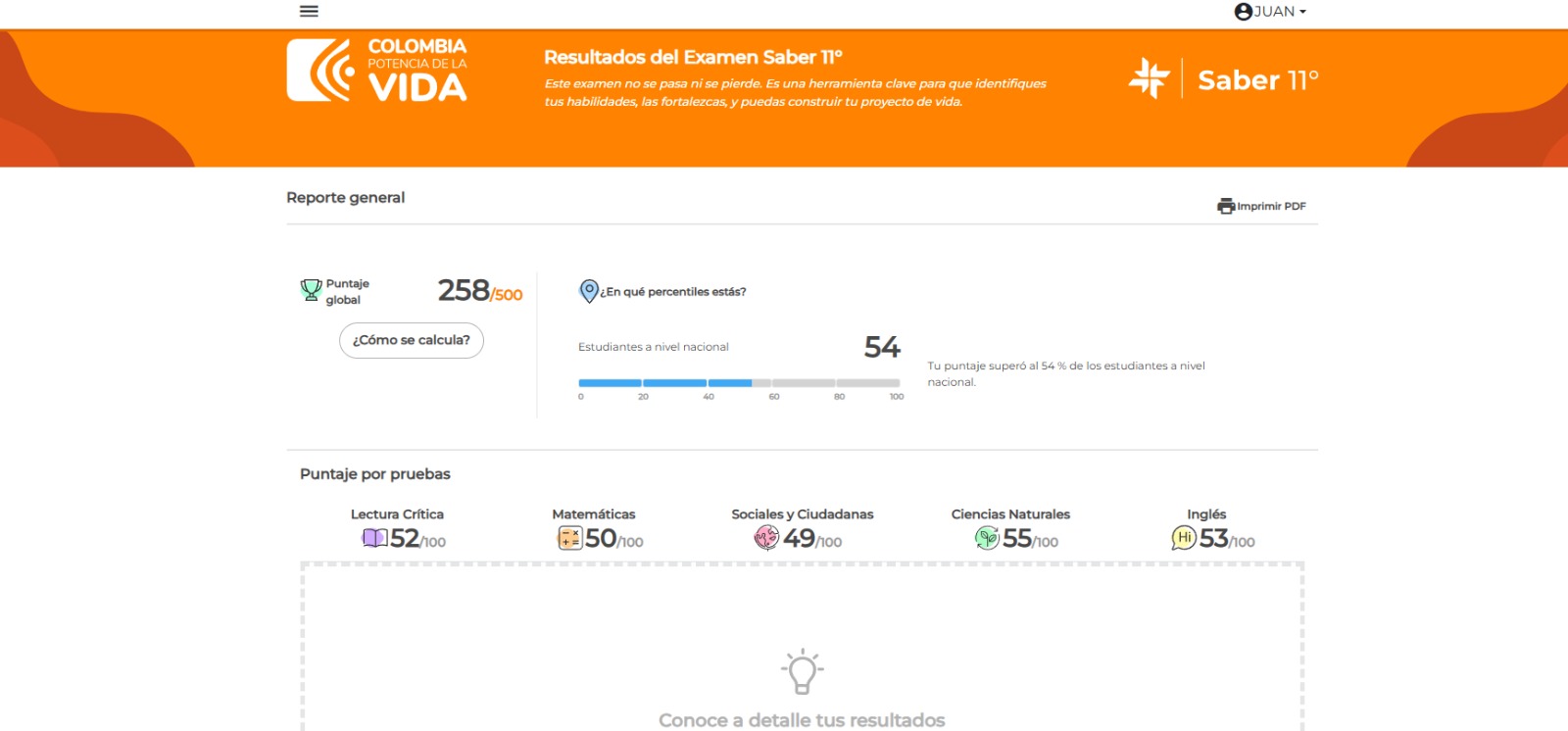This screenshot has width=1568, height=731.
Task: Select the Inglés speech bubble icon
Action: 1184,538
